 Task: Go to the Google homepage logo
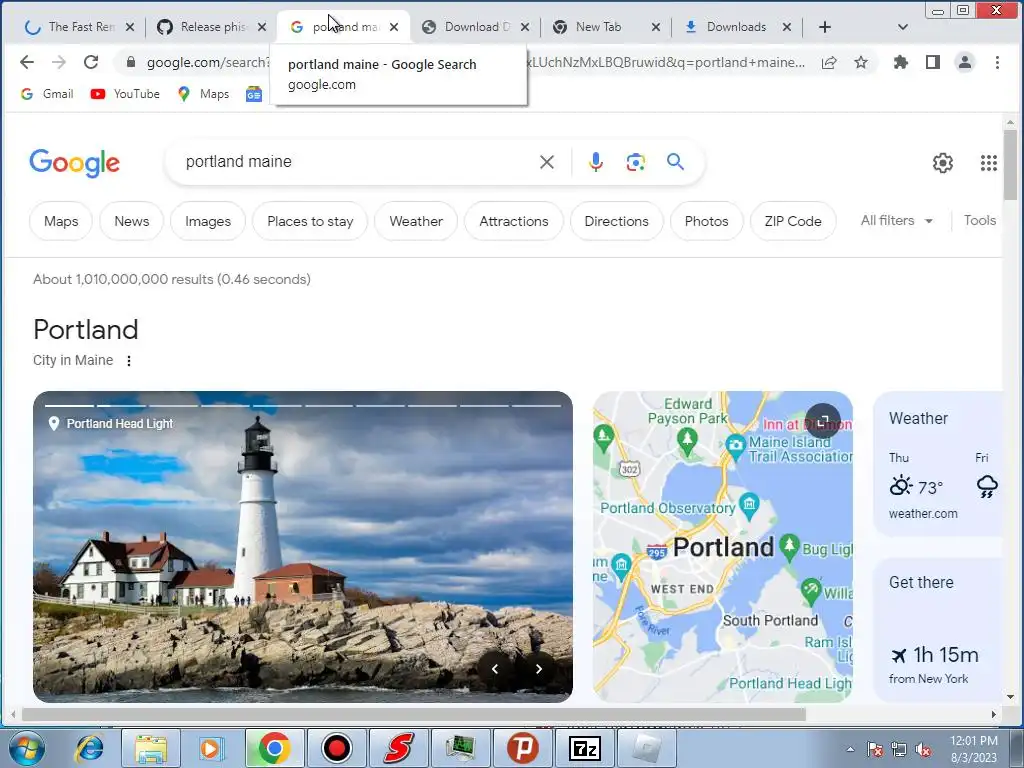coord(74,162)
